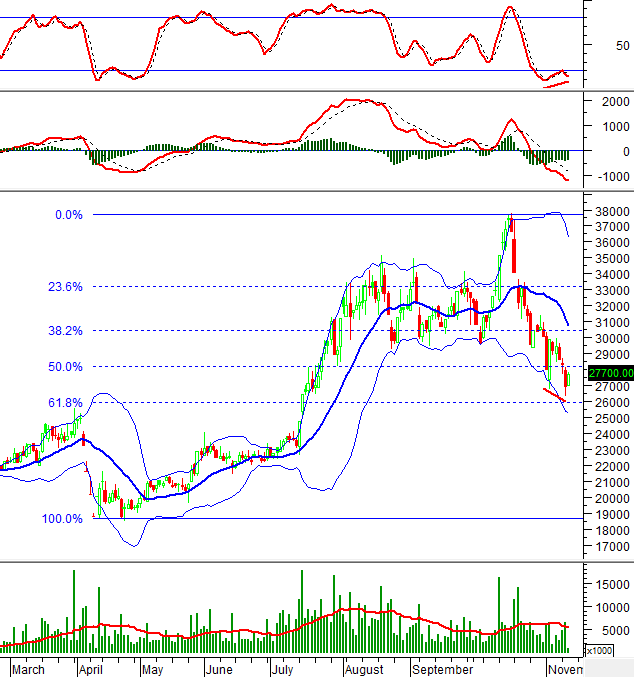Select the March label on time axis
The image size is (634, 677).
tap(29, 667)
